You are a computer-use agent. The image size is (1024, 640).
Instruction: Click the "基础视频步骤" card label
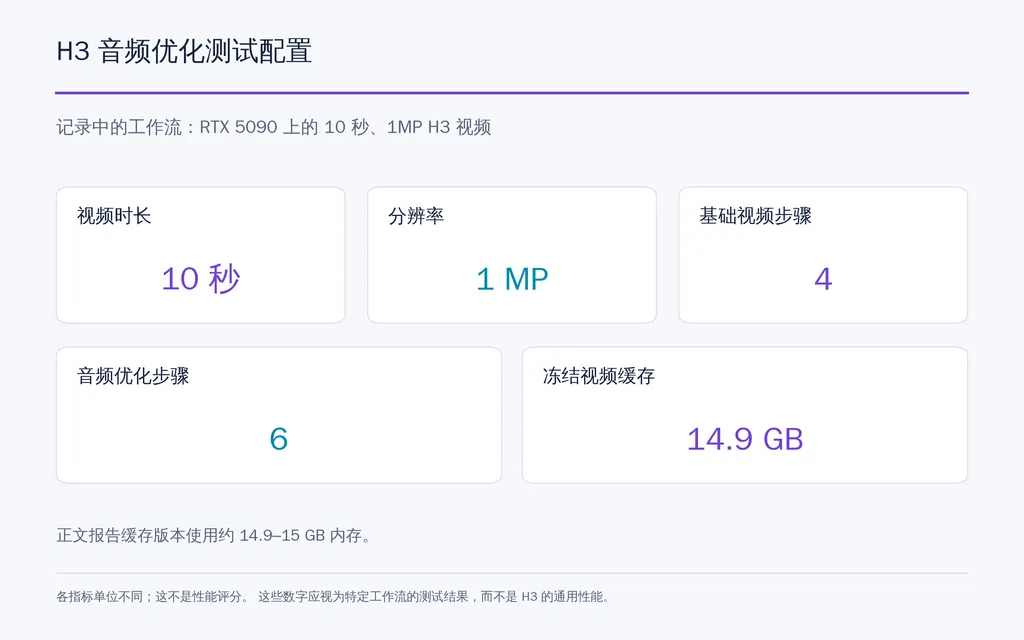pos(756,216)
